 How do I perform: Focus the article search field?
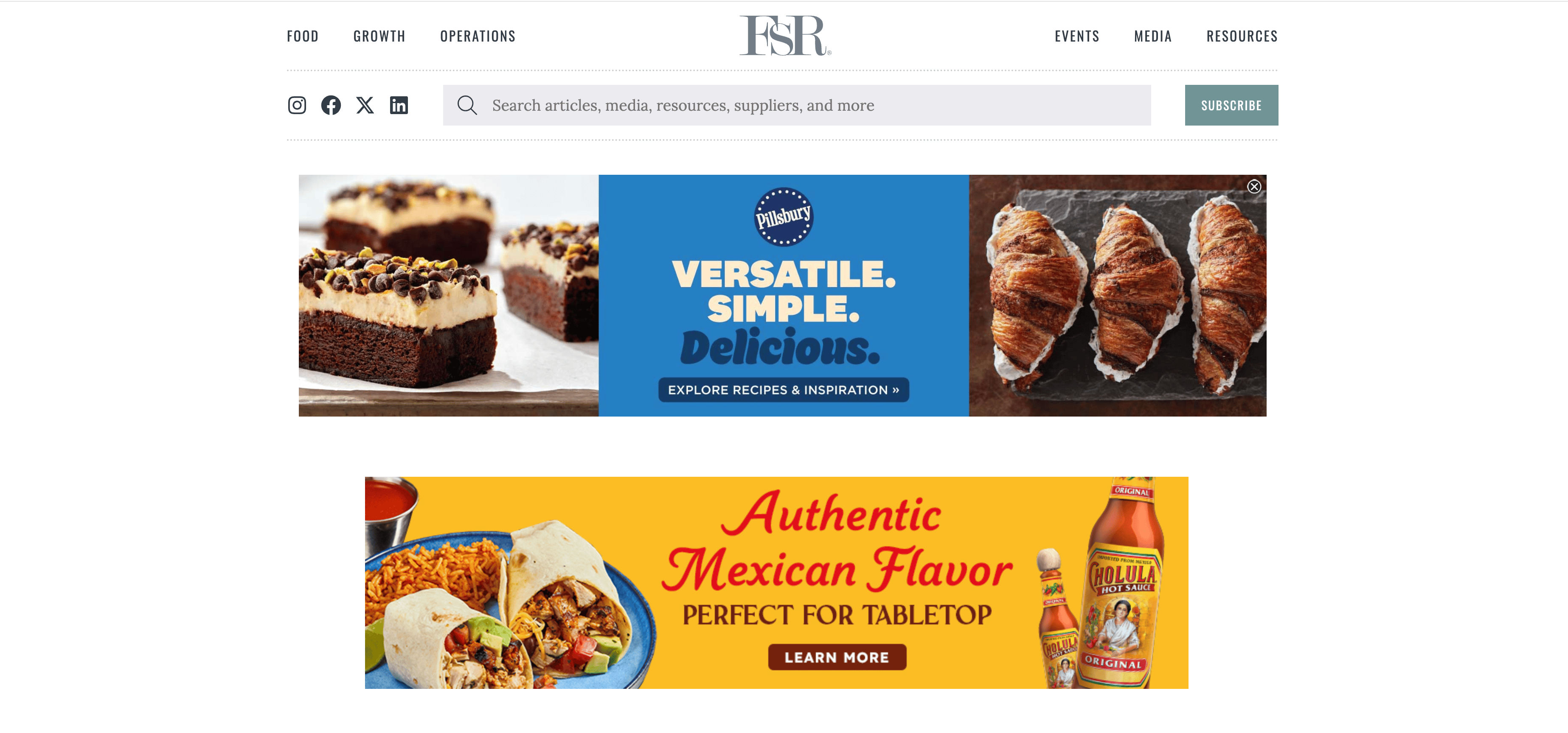point(797,105)
